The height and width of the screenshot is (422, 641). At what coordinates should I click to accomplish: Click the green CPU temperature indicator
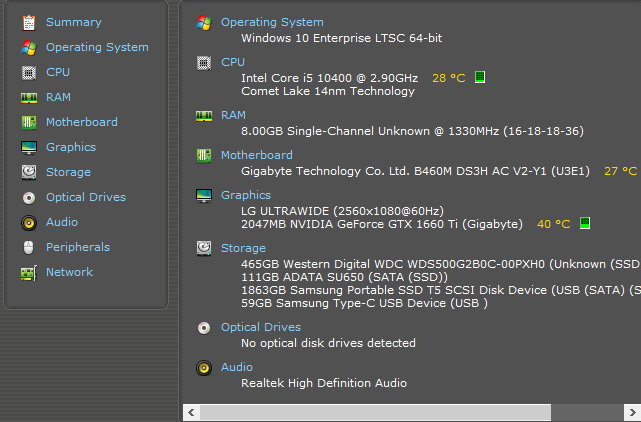pos(480,78)
